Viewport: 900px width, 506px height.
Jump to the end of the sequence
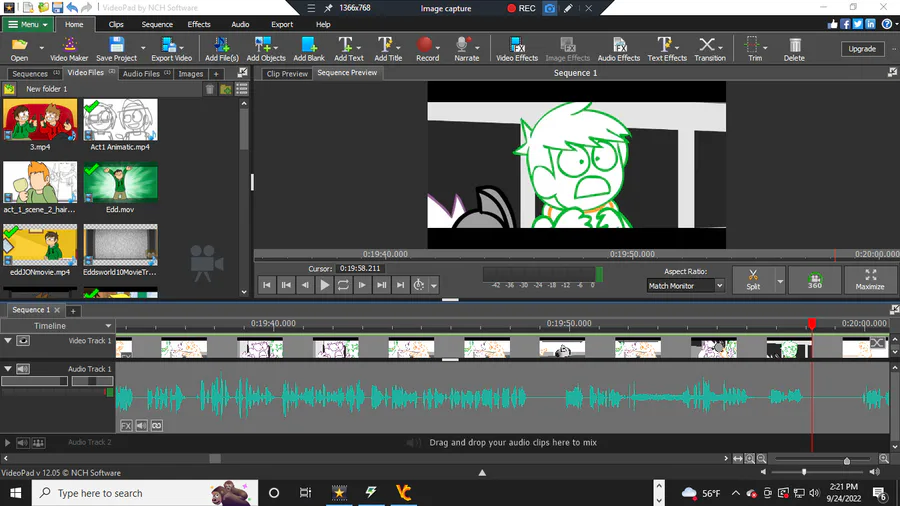coord(400,285)
